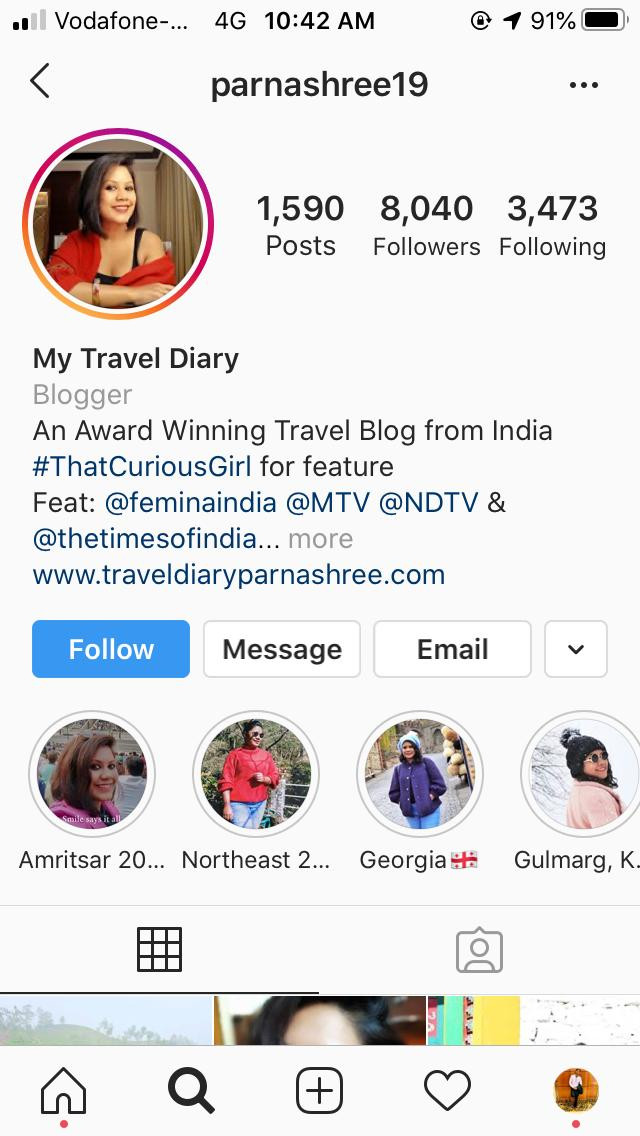Screen dimensions: 640x1136
Task: Tap the new post plus icon
Action: (x=320, y=1090)
